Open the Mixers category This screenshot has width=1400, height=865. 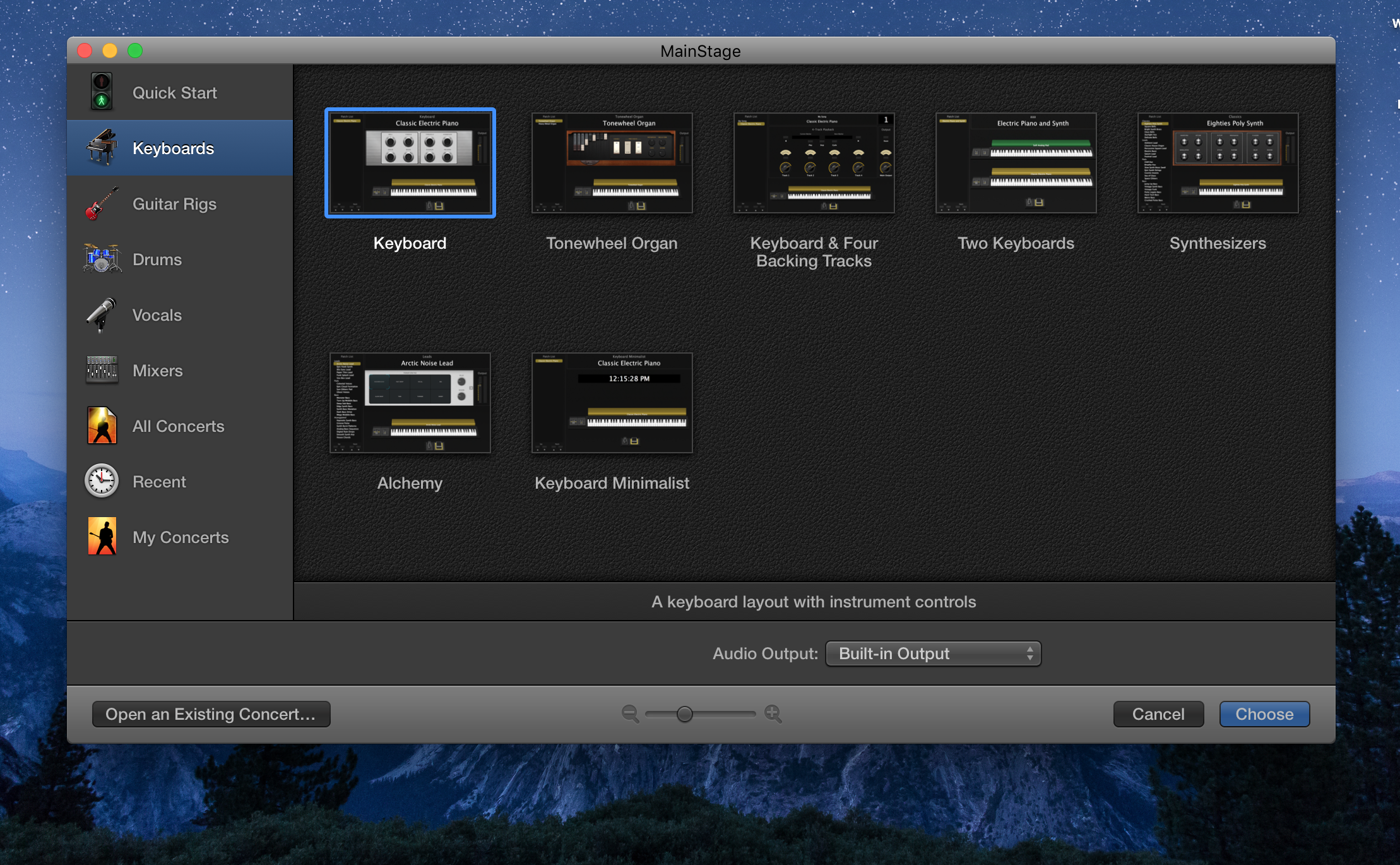(x=180, y=370)
